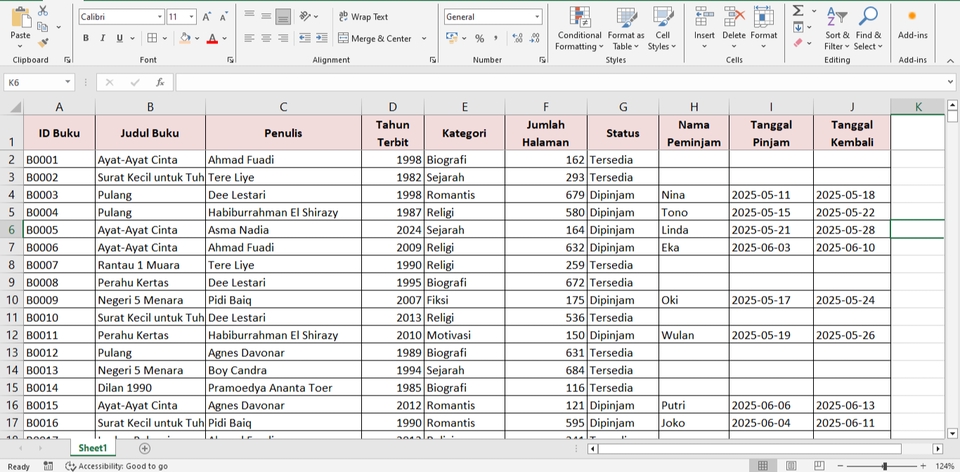Open the General number format dropdown
960x472 pixels.
point(538,17)
